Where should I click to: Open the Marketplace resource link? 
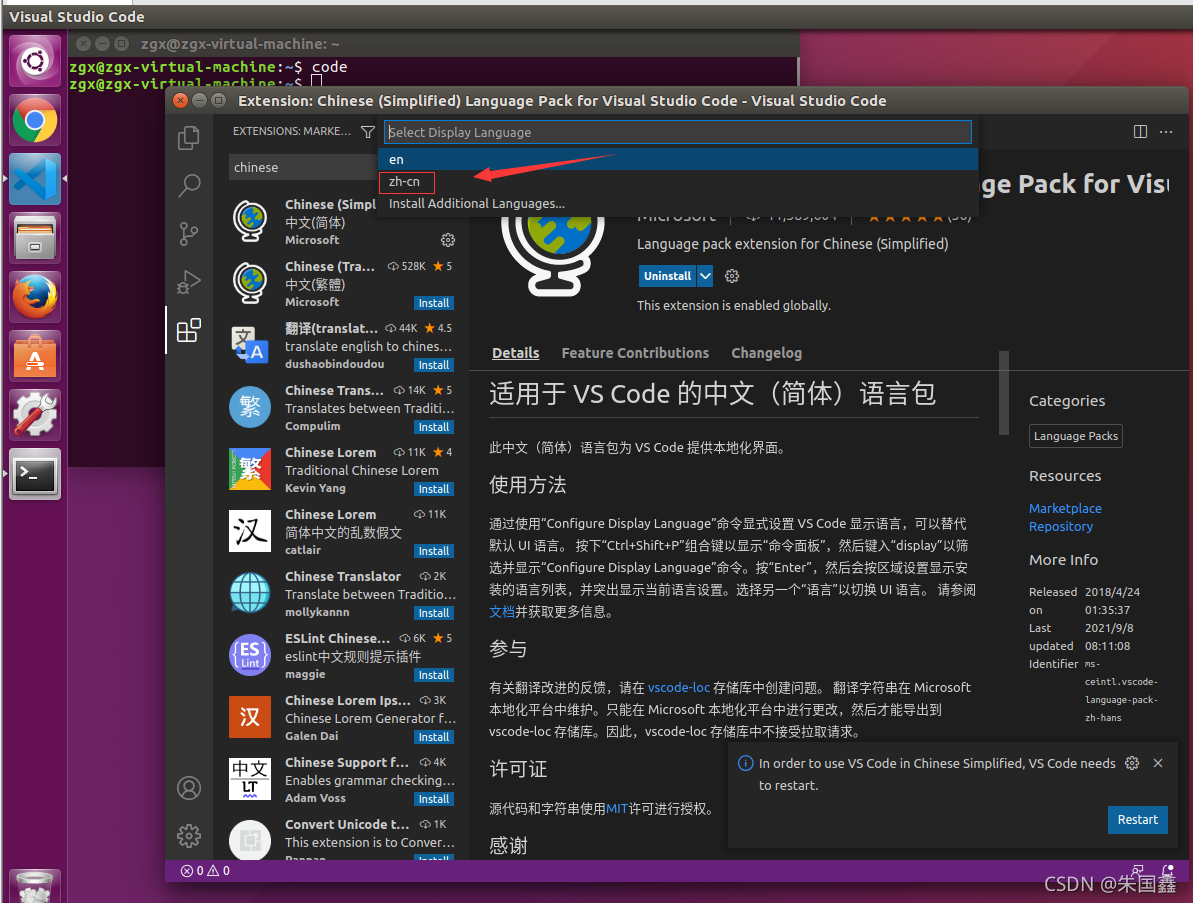click(1065, 508)
